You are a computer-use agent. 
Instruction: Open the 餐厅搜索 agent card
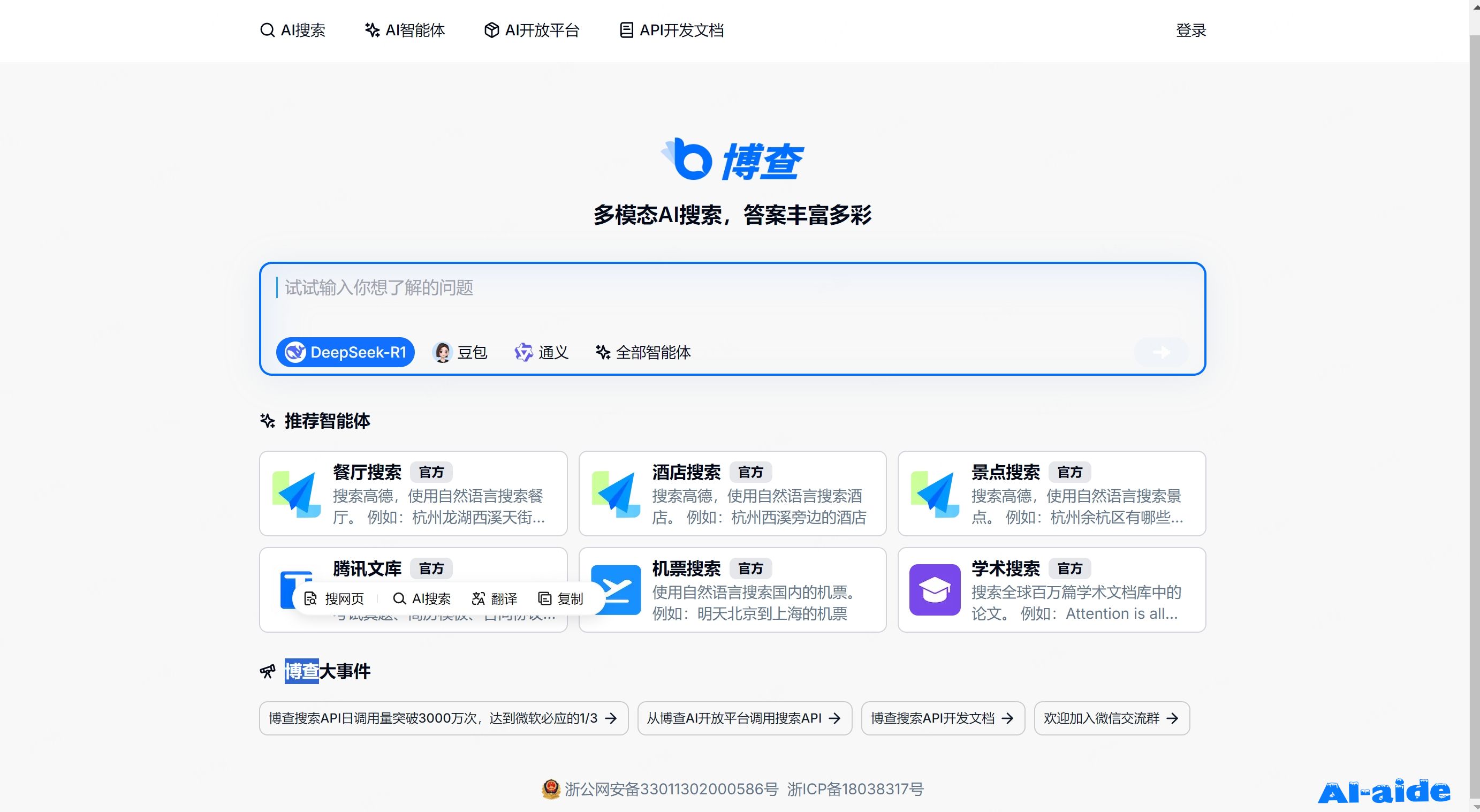coord(413,493)
